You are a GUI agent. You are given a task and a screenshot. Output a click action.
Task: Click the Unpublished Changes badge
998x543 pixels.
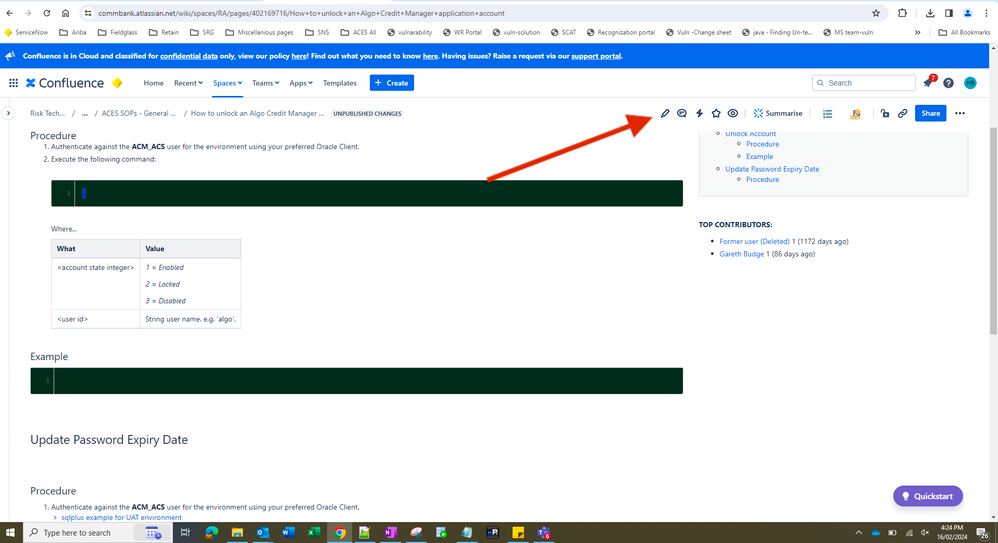point(367,113)
